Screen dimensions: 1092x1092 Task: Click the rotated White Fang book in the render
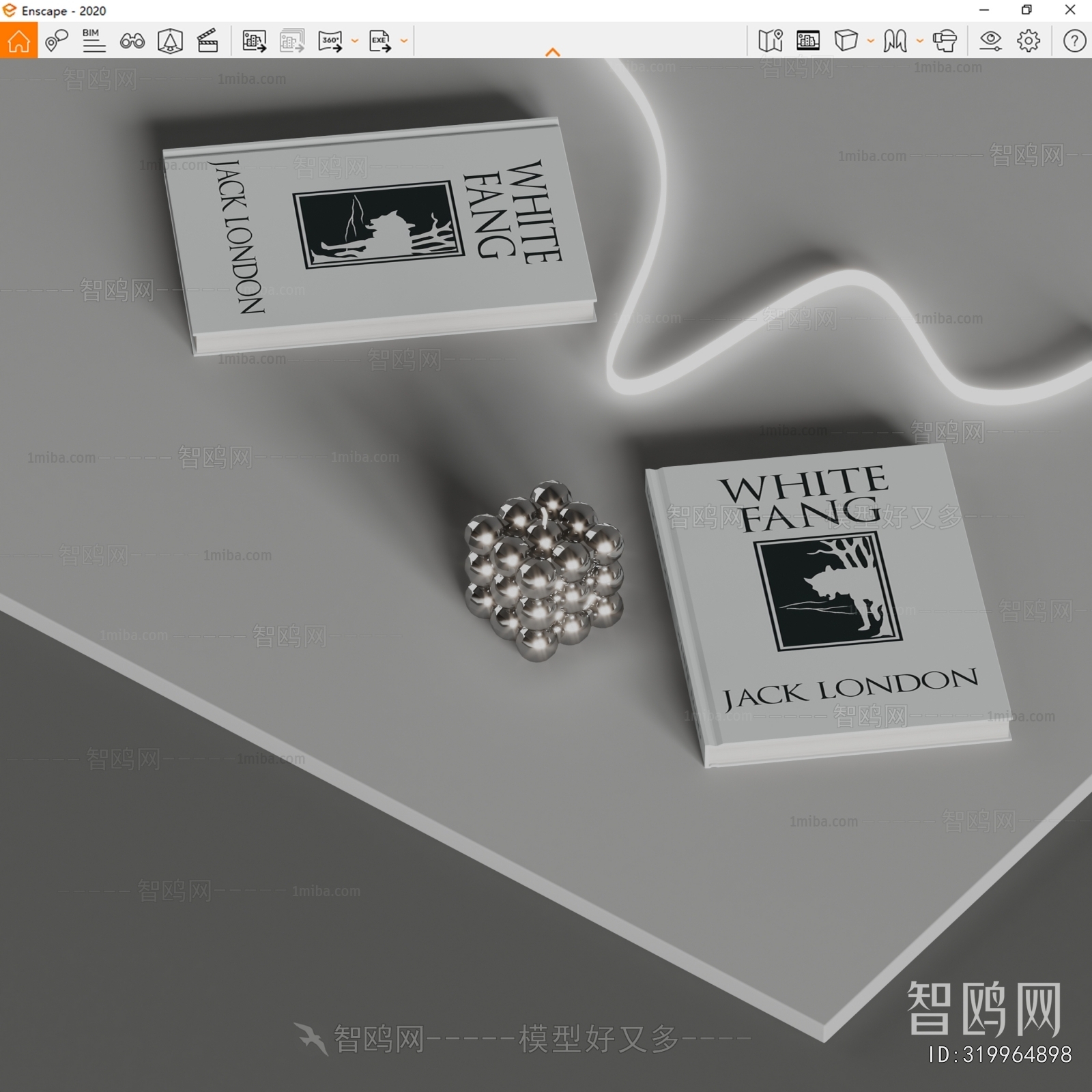379,236
